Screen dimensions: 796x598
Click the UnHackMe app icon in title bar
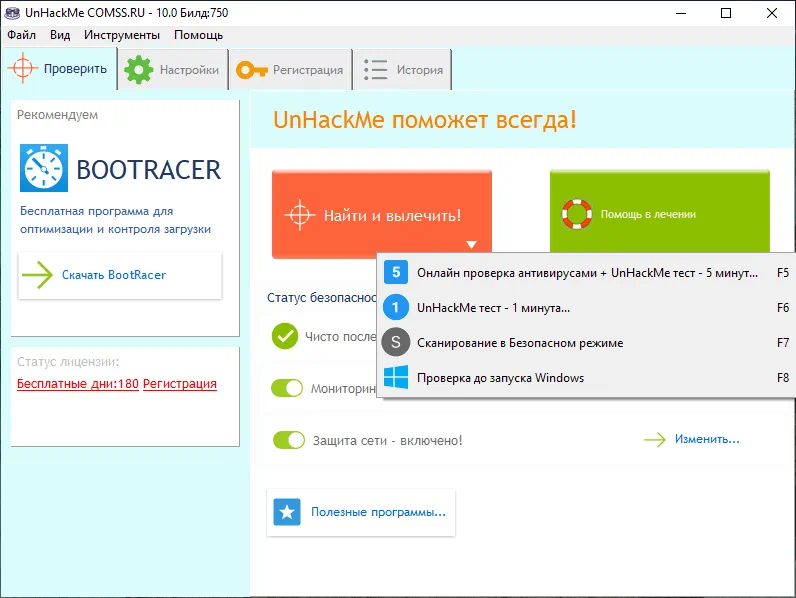[12, 13]
